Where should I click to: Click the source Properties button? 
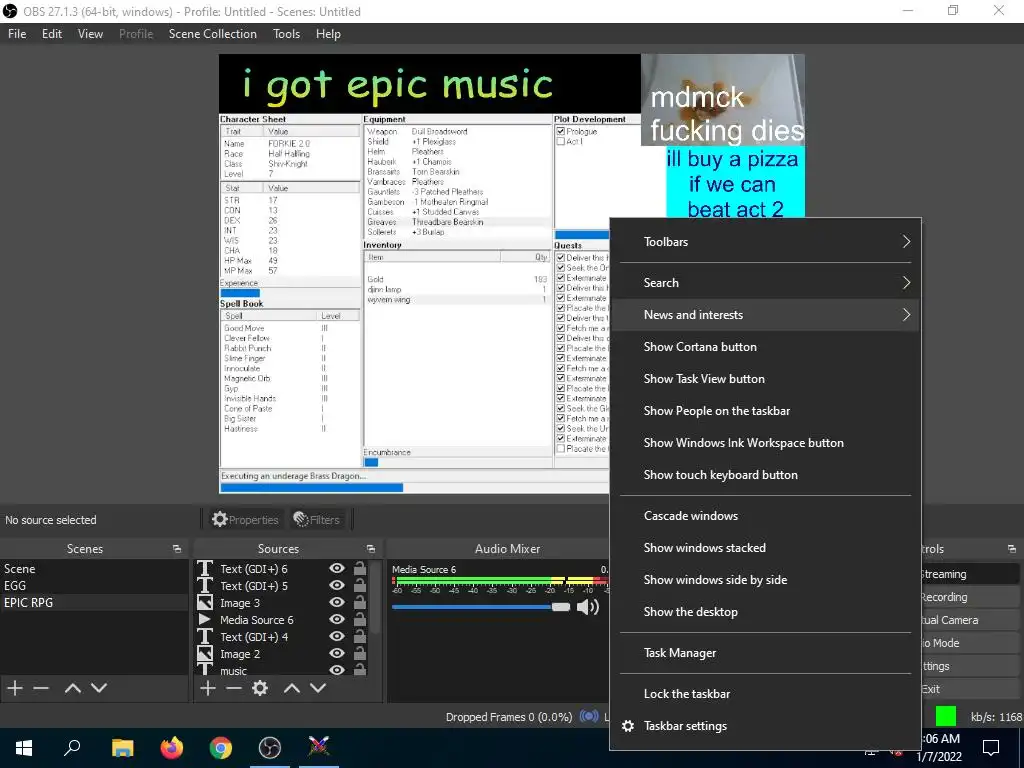(246, 520)
